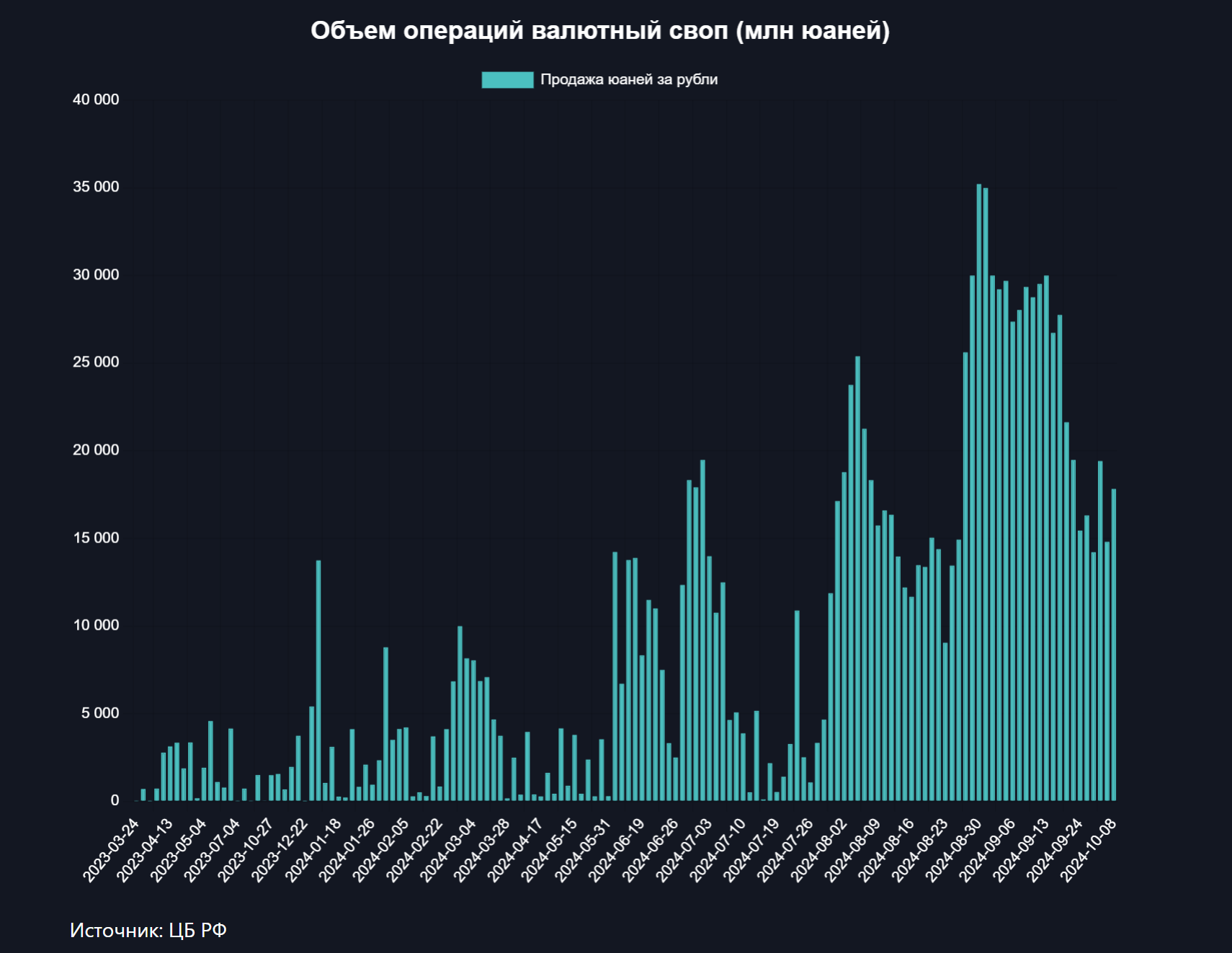The image size is (1232, 953).
Task: Click the 35 000 y-axis label
Action: coord(96,187)
